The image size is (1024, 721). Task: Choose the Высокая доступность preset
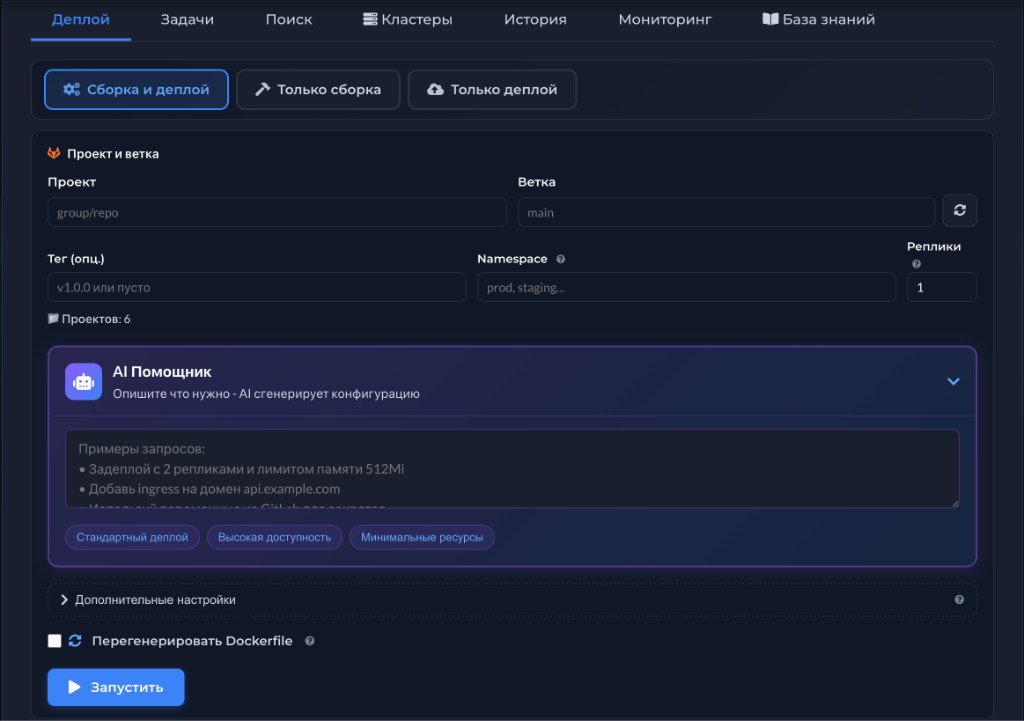274,537
